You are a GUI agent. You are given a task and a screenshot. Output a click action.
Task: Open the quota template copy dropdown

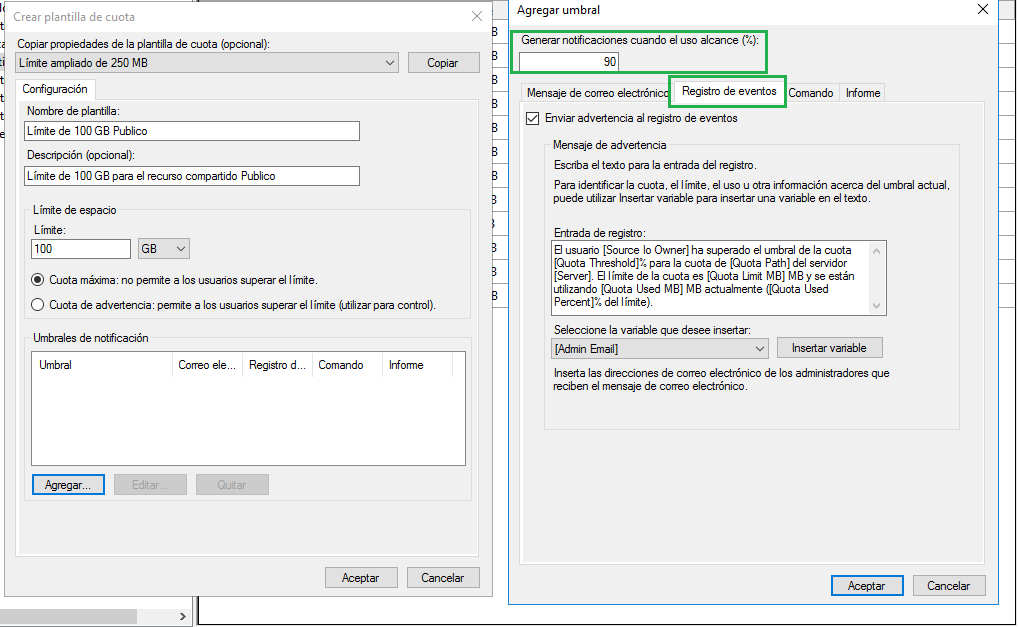pos(208,63)
